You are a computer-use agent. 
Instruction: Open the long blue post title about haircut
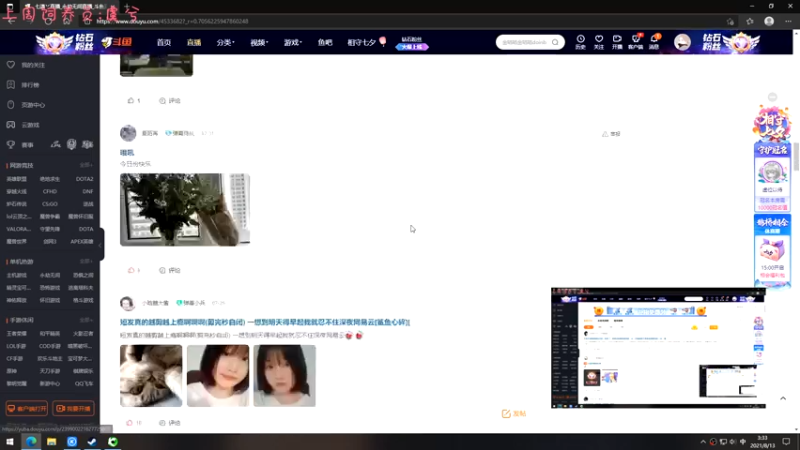pyautogui.click(x=265, y=322)
